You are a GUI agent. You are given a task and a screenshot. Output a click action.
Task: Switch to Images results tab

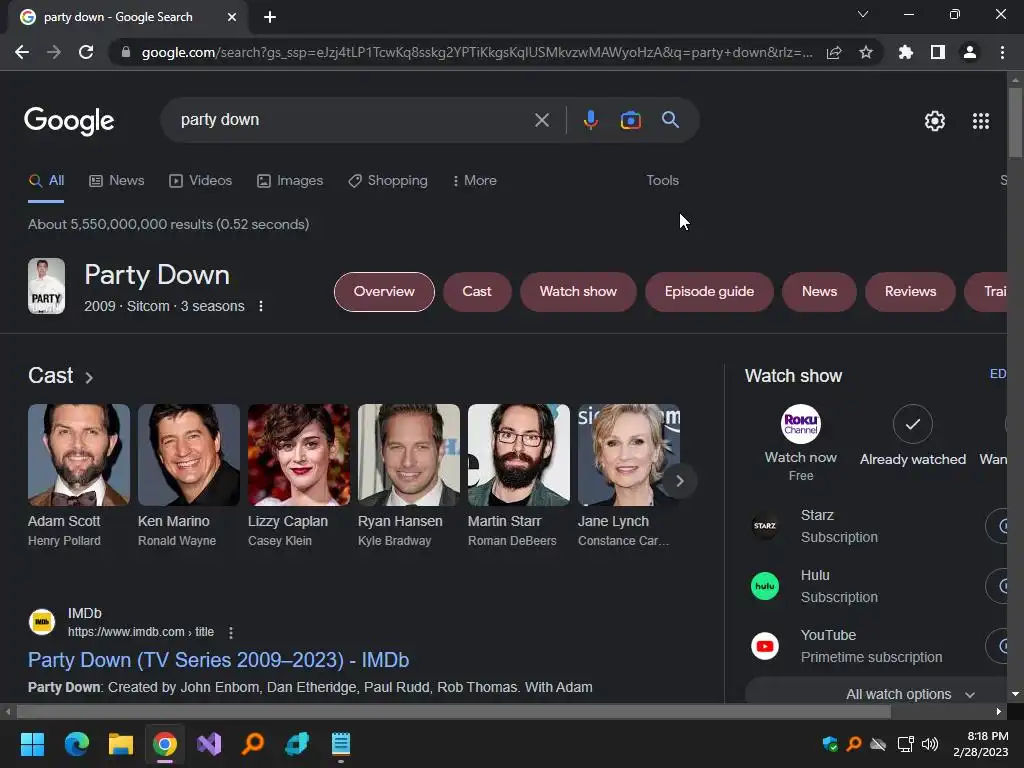click(290, 181)
